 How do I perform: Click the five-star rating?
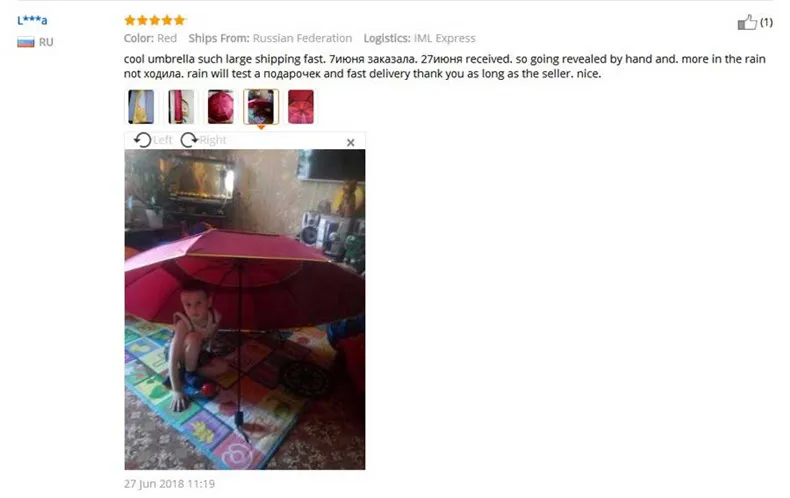click(x=155, y=20)
